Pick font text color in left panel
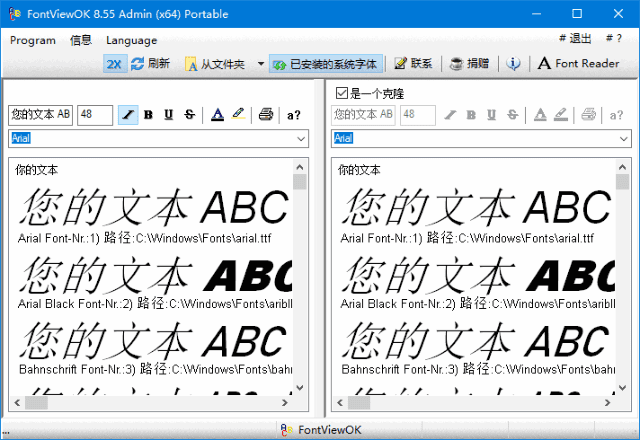This screenshot has height=440, width=640. (217, 115)
